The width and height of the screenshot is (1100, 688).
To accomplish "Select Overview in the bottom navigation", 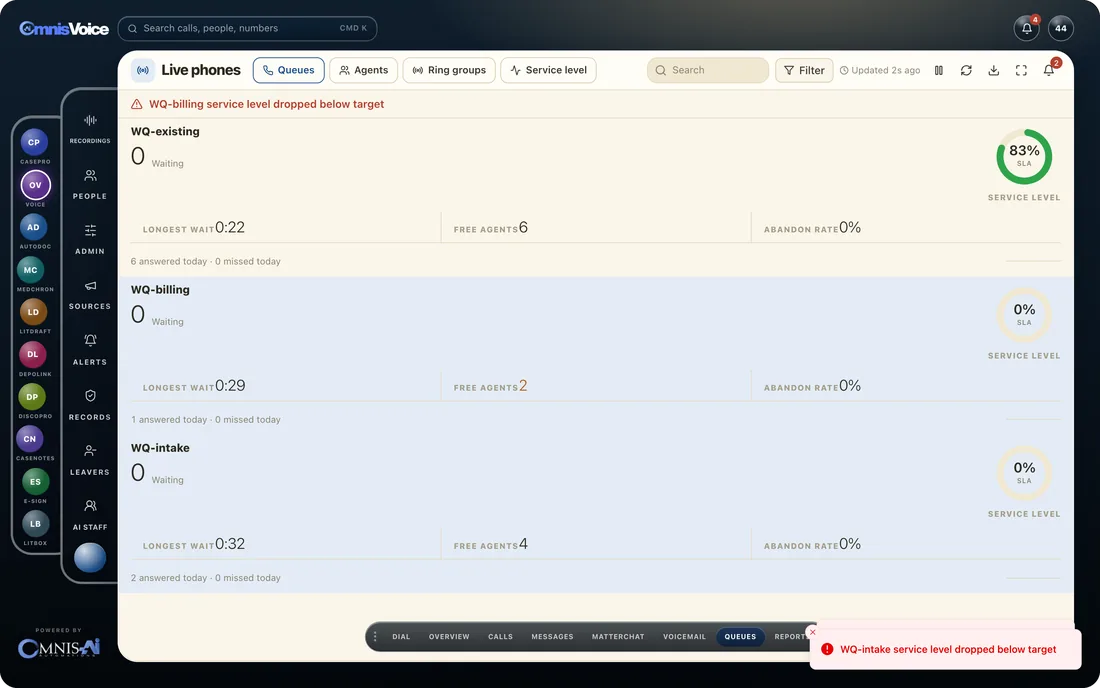I will (449, 637).
